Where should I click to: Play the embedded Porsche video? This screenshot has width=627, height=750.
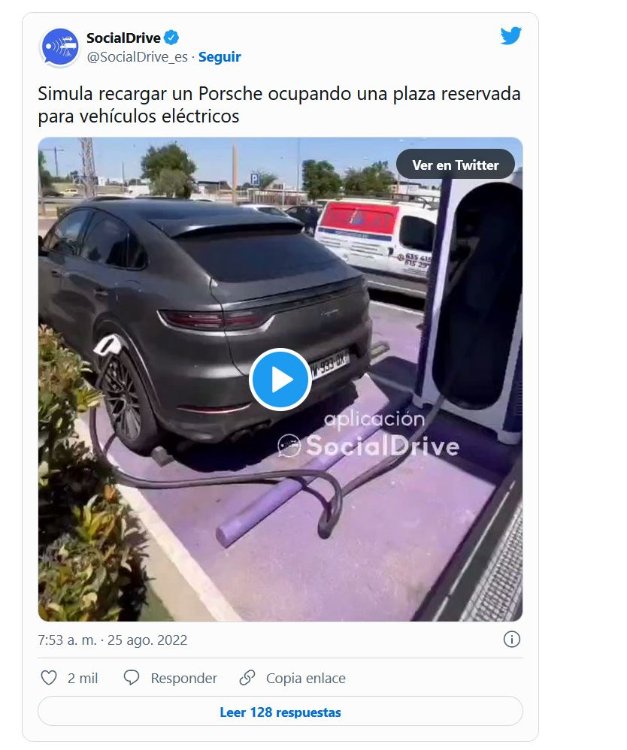pyautogui.click(x=280, y=379)
